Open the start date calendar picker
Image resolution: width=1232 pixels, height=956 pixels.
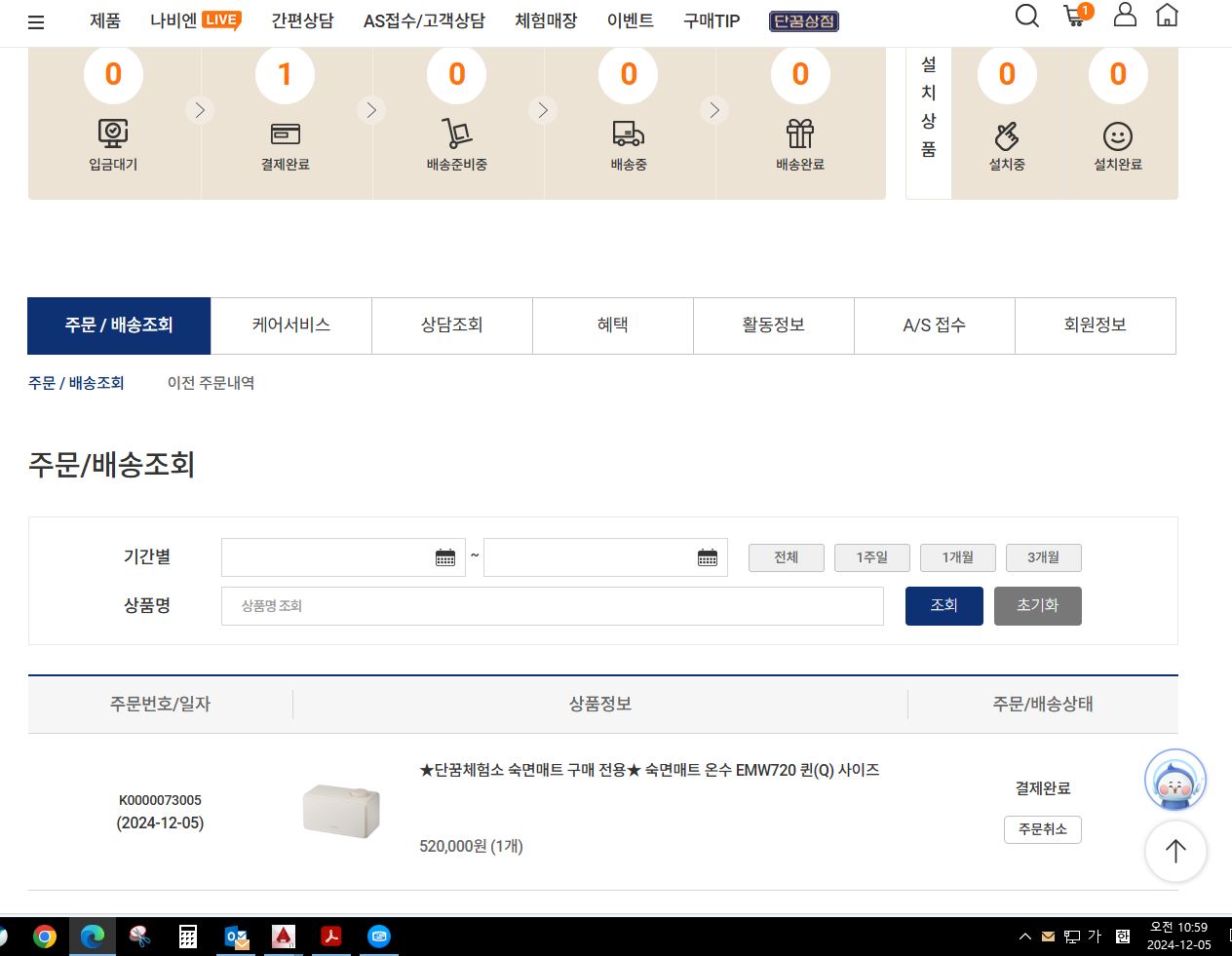click(x=445, y=557)
